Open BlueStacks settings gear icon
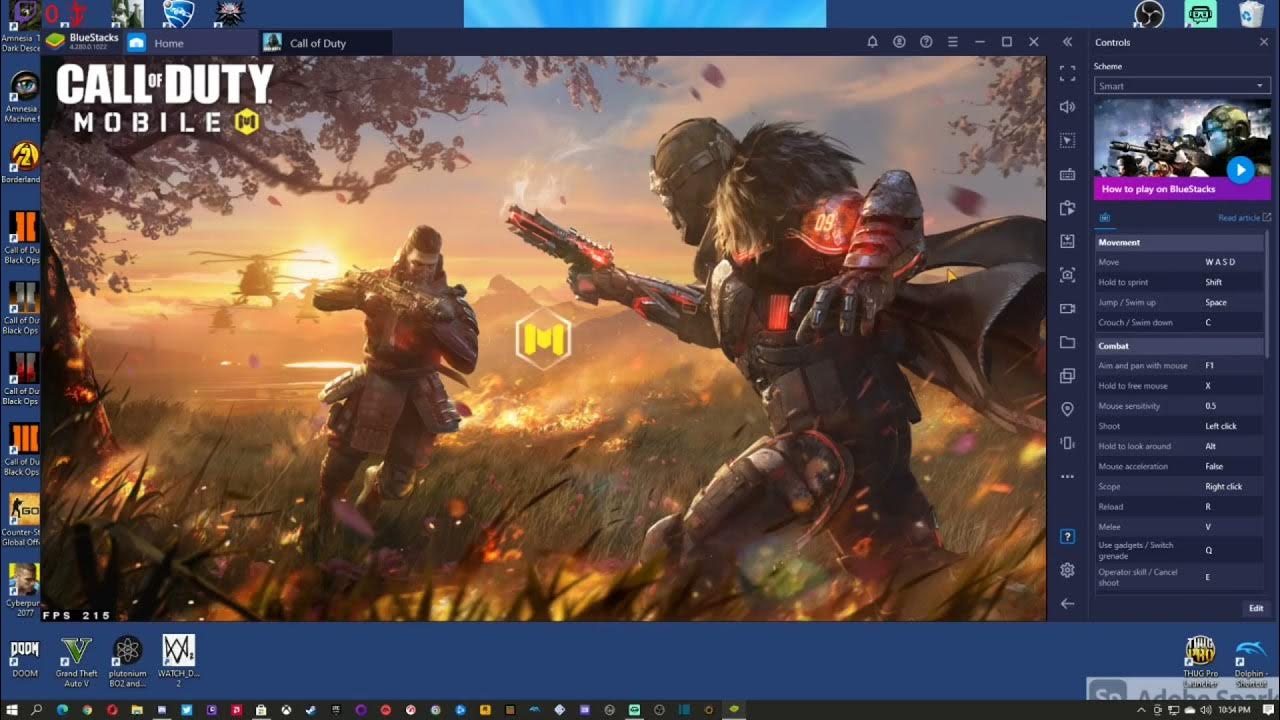This screenshot has width=1280, height=720. tap(1067, 570)
